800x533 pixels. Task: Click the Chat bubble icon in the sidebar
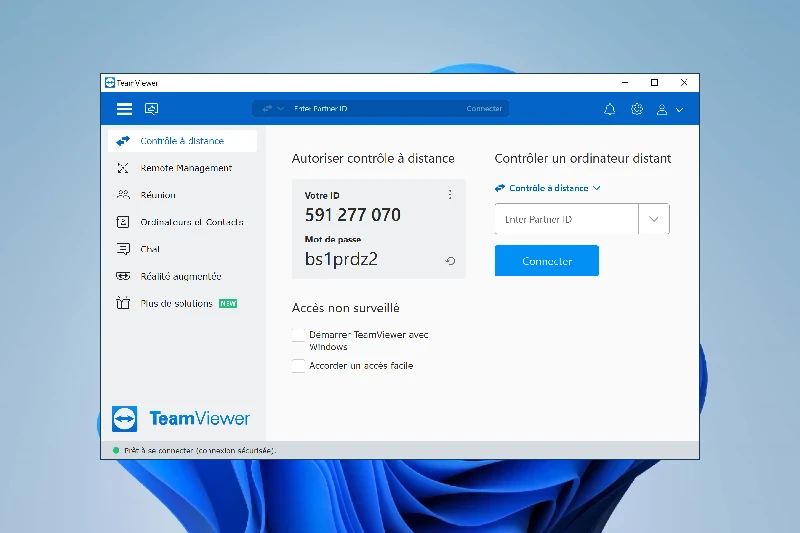tap(123, 249)
